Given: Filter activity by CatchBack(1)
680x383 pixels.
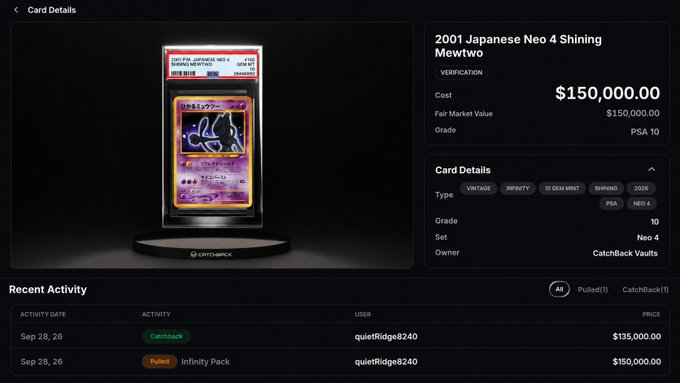Looking at the screenshot, I should (x=645, y=290).
